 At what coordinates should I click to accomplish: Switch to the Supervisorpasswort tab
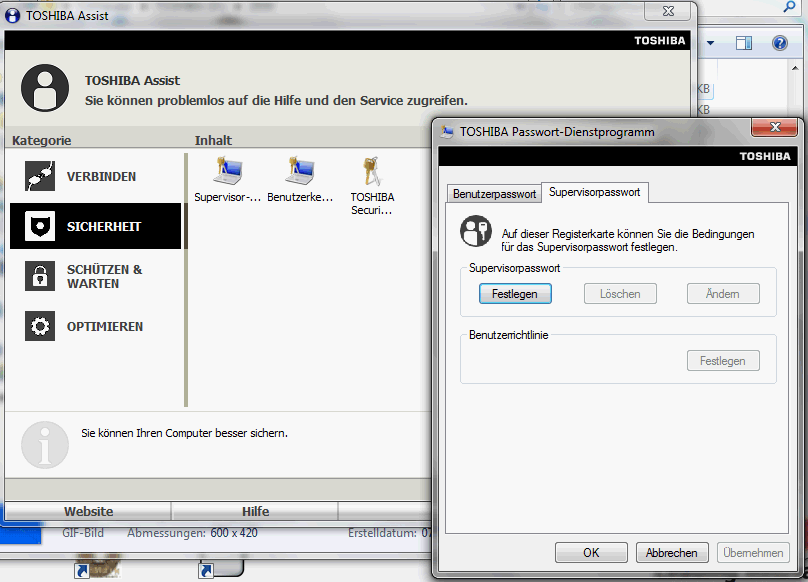tap(595, 192)
